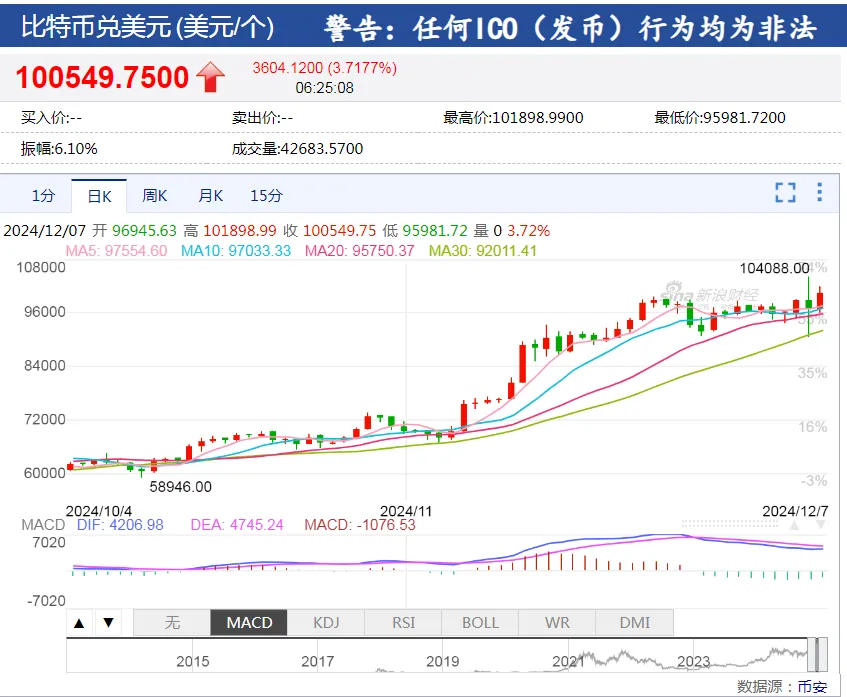Switch to the 周K weekly chart
Screen dimensions: 847x697
155,195
